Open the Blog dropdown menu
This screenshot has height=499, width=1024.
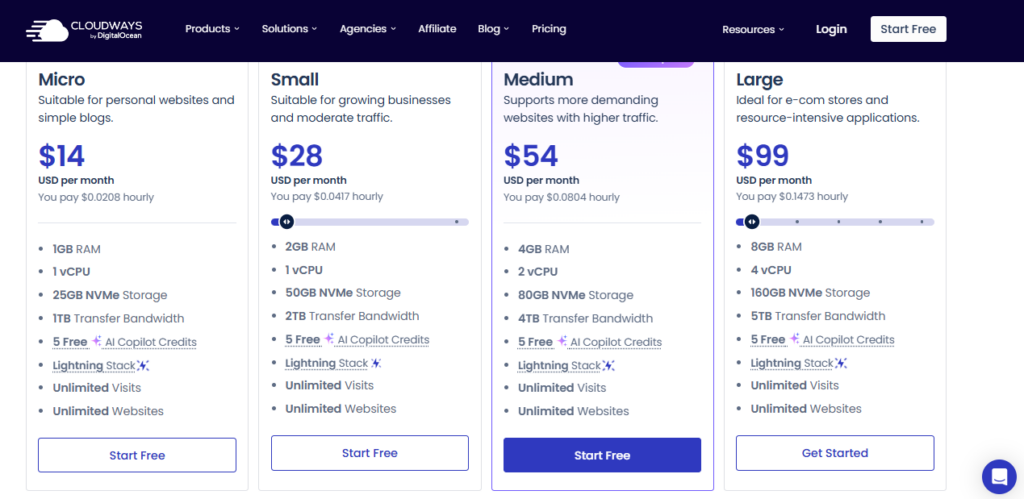point(493,29)
